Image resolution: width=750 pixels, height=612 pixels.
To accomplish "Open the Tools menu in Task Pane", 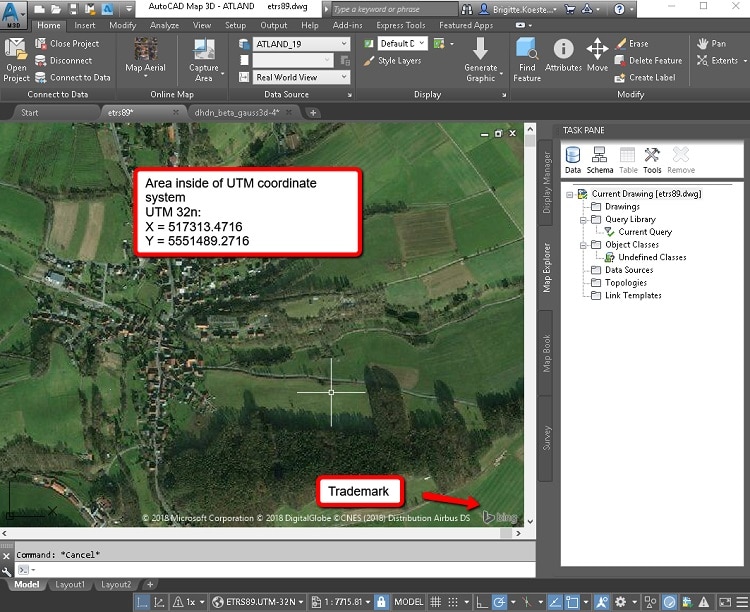I will coord(652,160).
